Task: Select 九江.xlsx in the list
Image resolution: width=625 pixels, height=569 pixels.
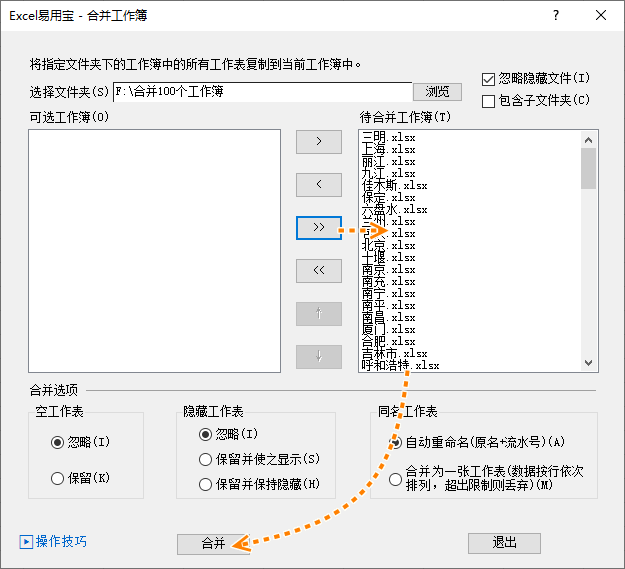Action: 389,173
